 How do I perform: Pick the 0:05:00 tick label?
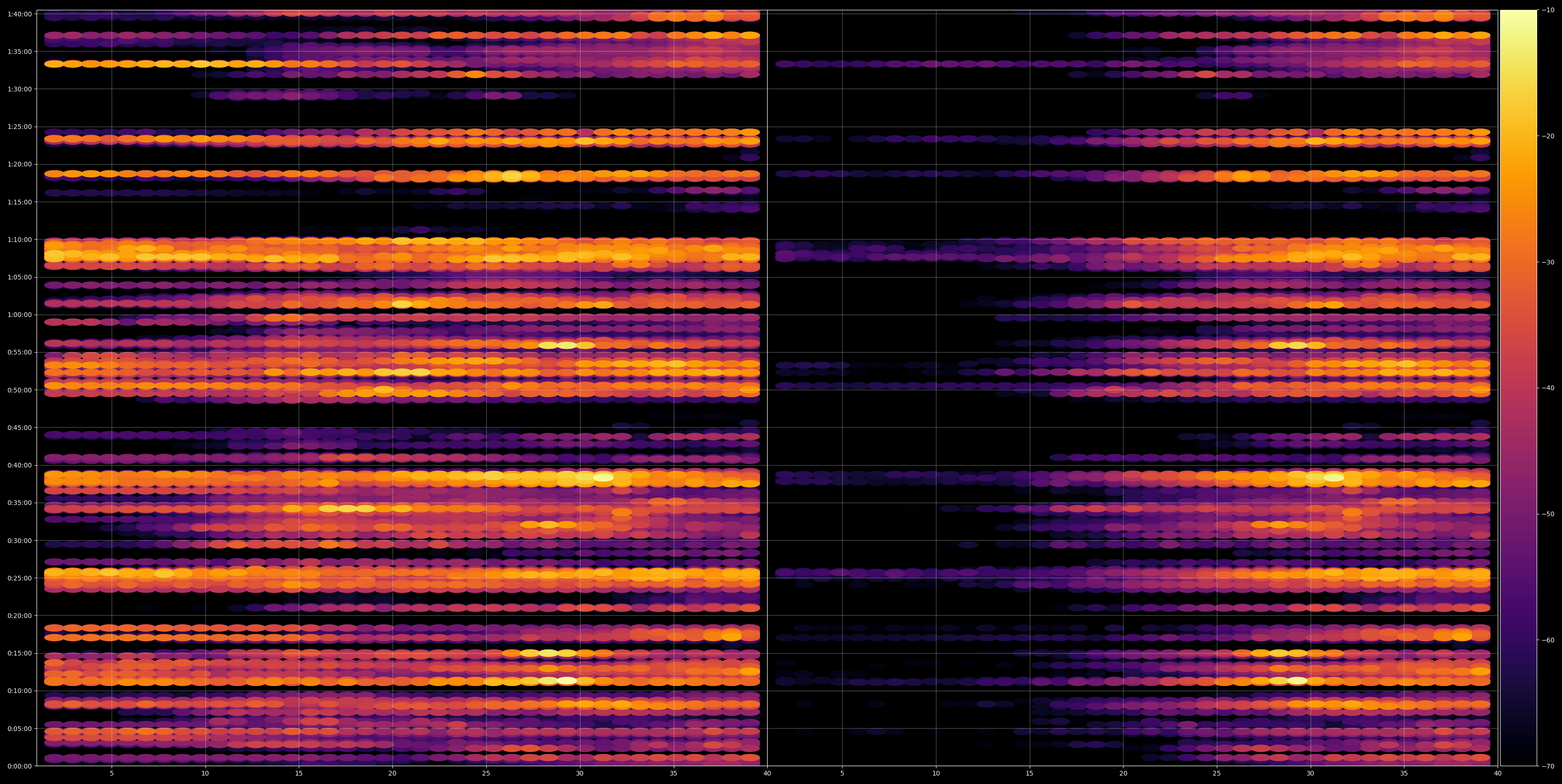pos(19,728)
